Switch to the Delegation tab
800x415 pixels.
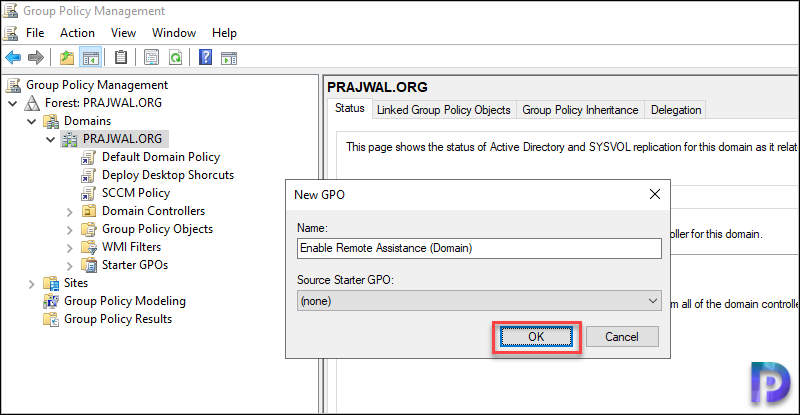click(x=676, y=110)
